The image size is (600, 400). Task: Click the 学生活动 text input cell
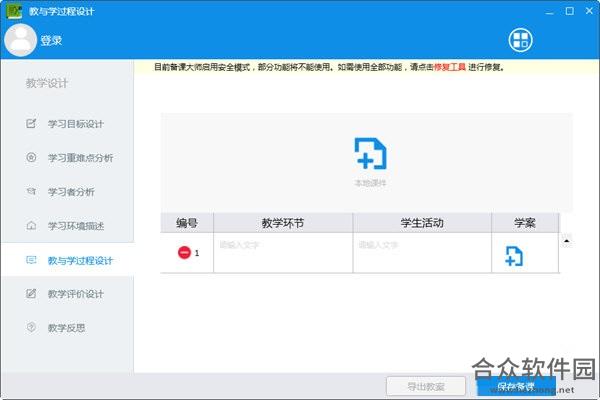click(422, 253)
